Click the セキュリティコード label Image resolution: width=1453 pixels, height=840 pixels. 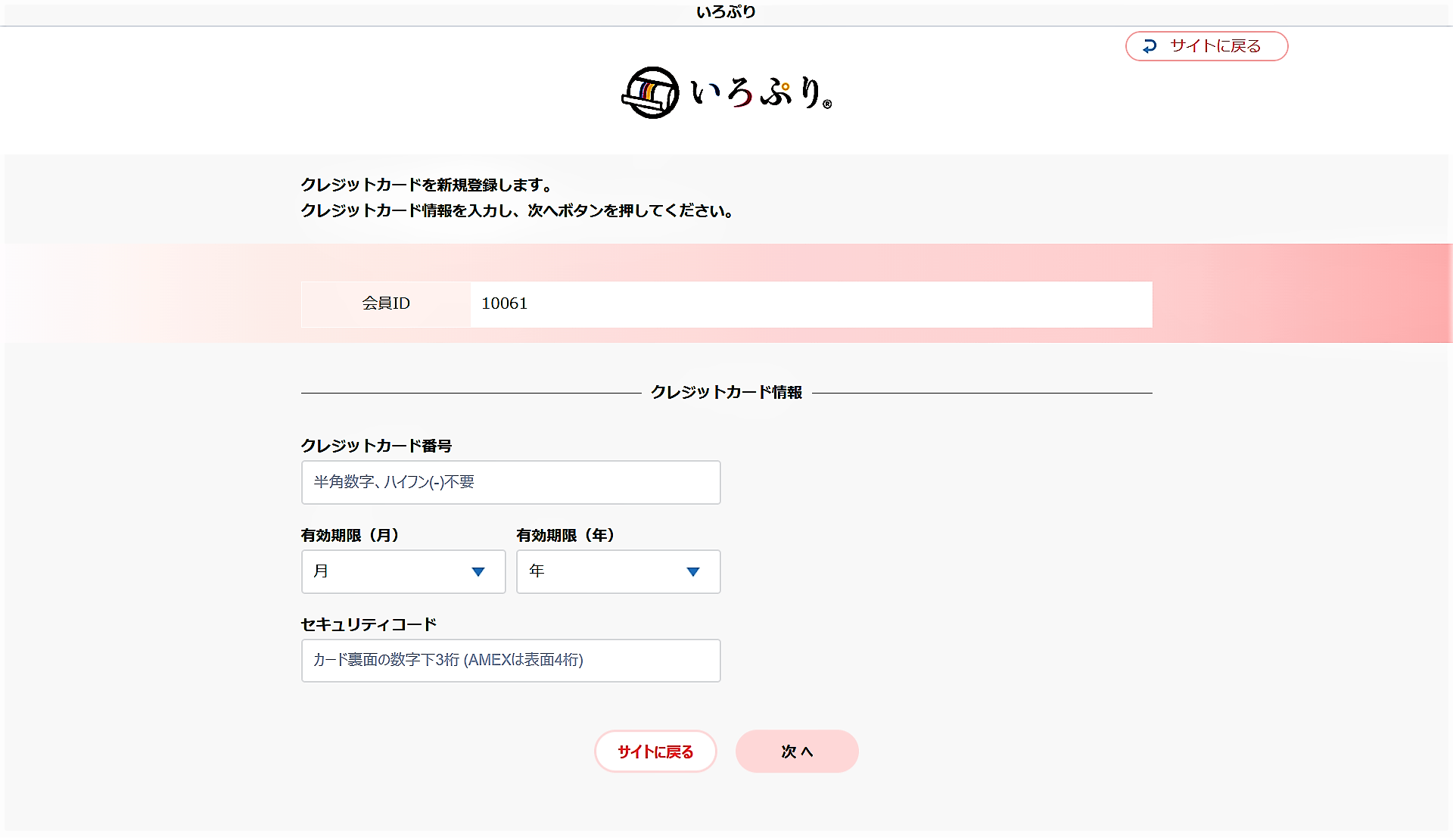369,624
